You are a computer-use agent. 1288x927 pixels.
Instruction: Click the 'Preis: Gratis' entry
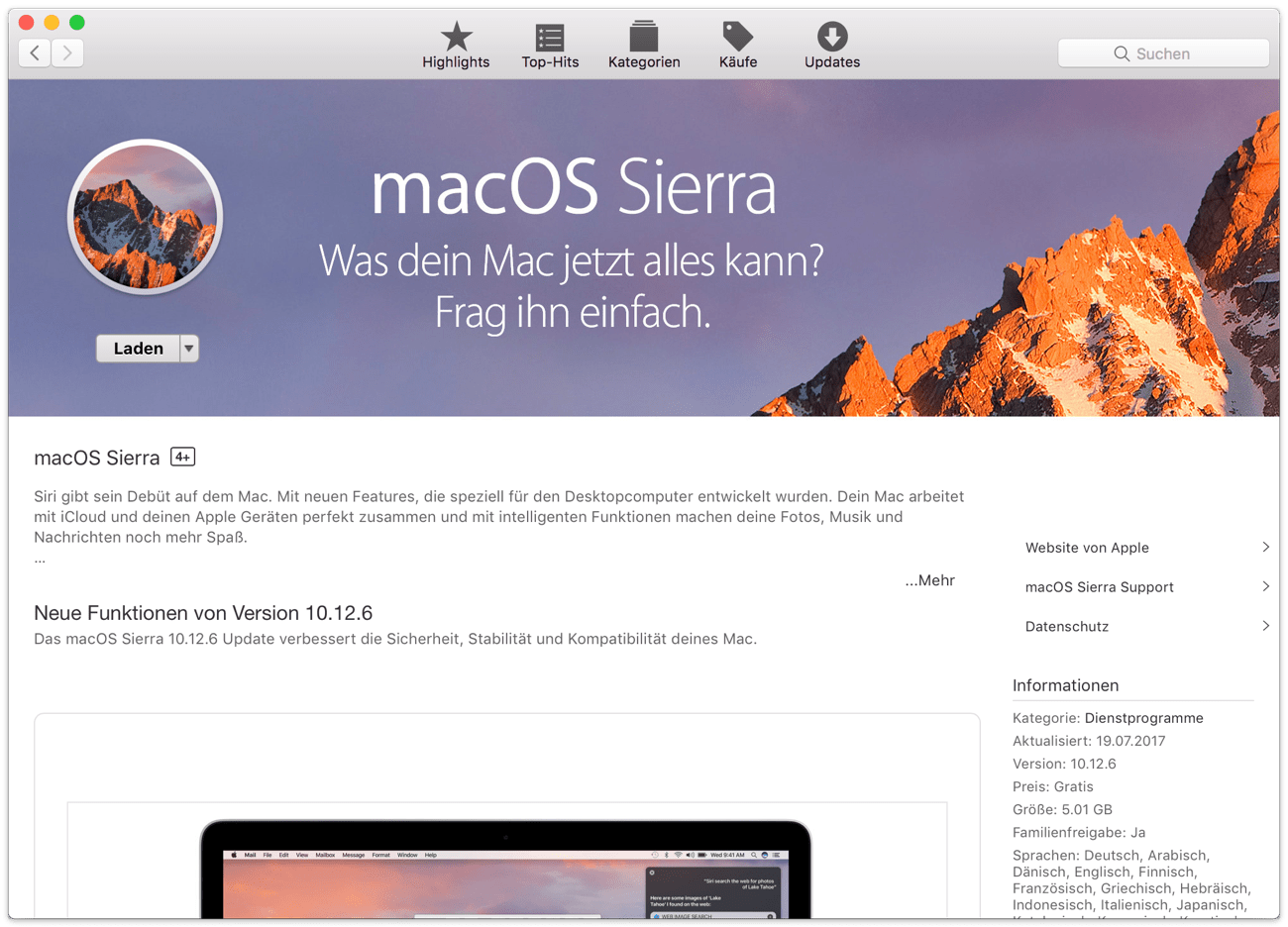(x=1052, y=786)
